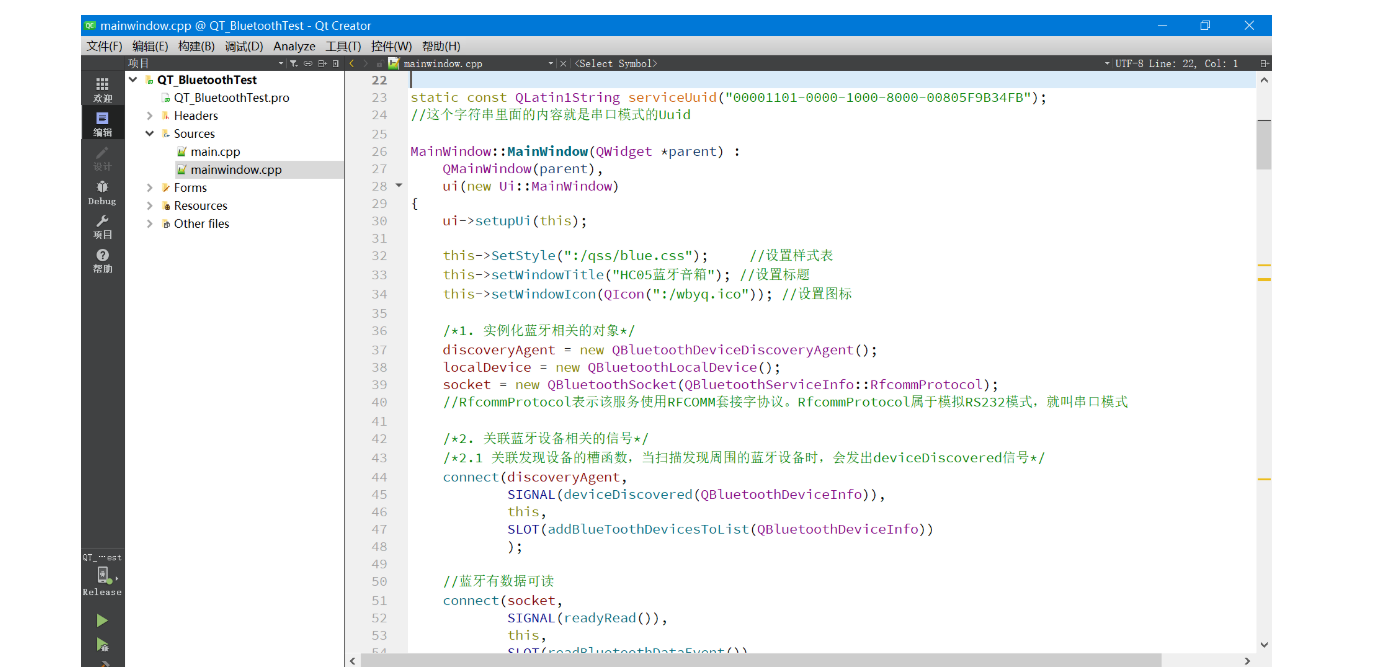Go forward in editor navigation history

click(x=365, y=63)
